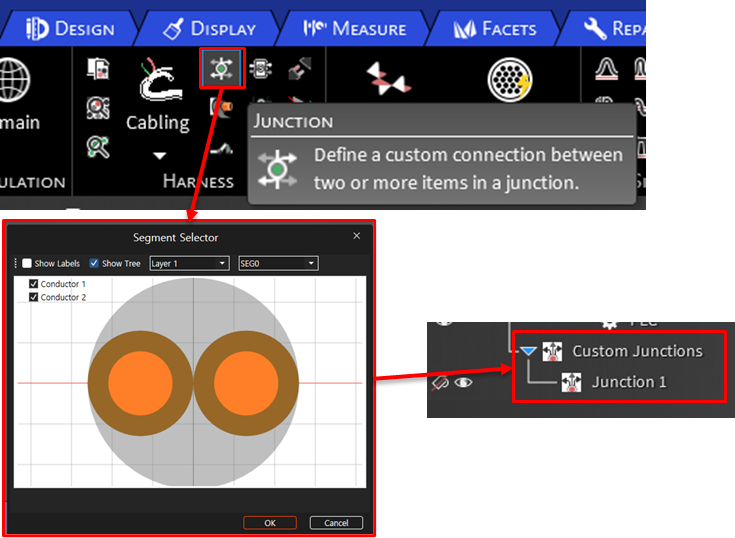Image resolution: width=735 pixels, height=538 pixels.
Task: Click the connector icon right of Junction
Action: pos(262,69)
